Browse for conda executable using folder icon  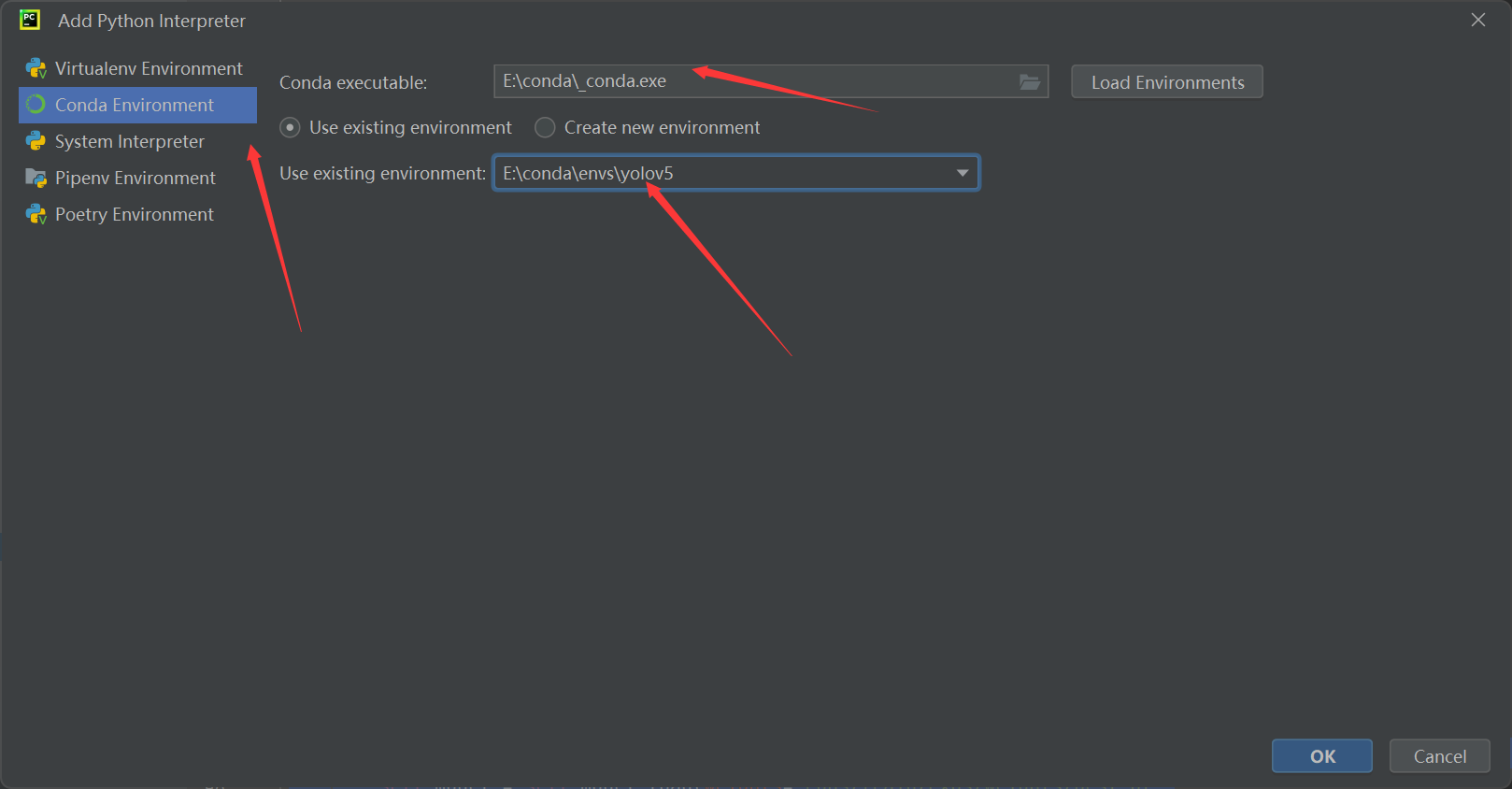(1029, 82)
